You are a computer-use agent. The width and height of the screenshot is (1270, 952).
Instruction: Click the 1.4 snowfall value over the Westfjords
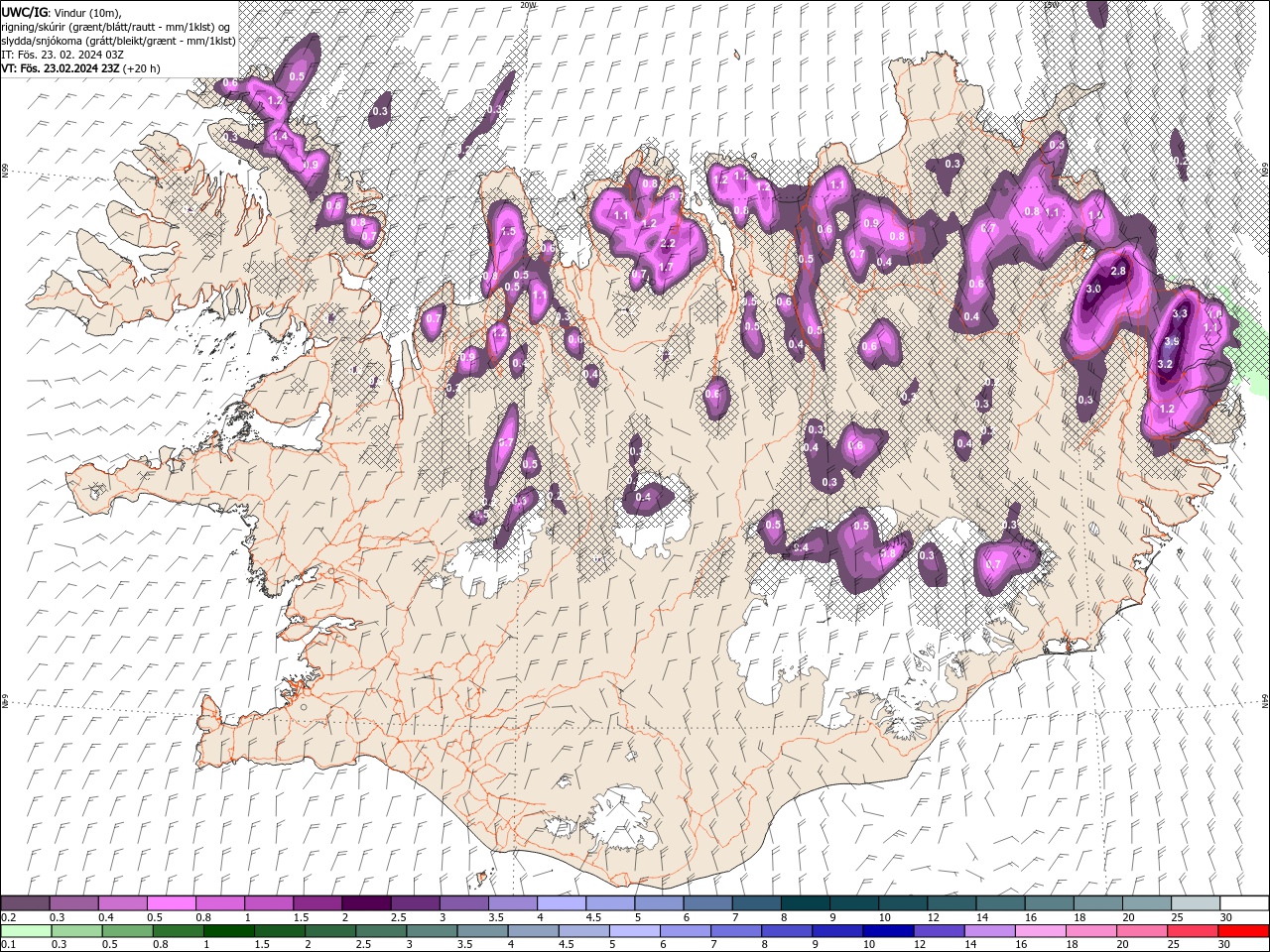click(x=280, y=136)
